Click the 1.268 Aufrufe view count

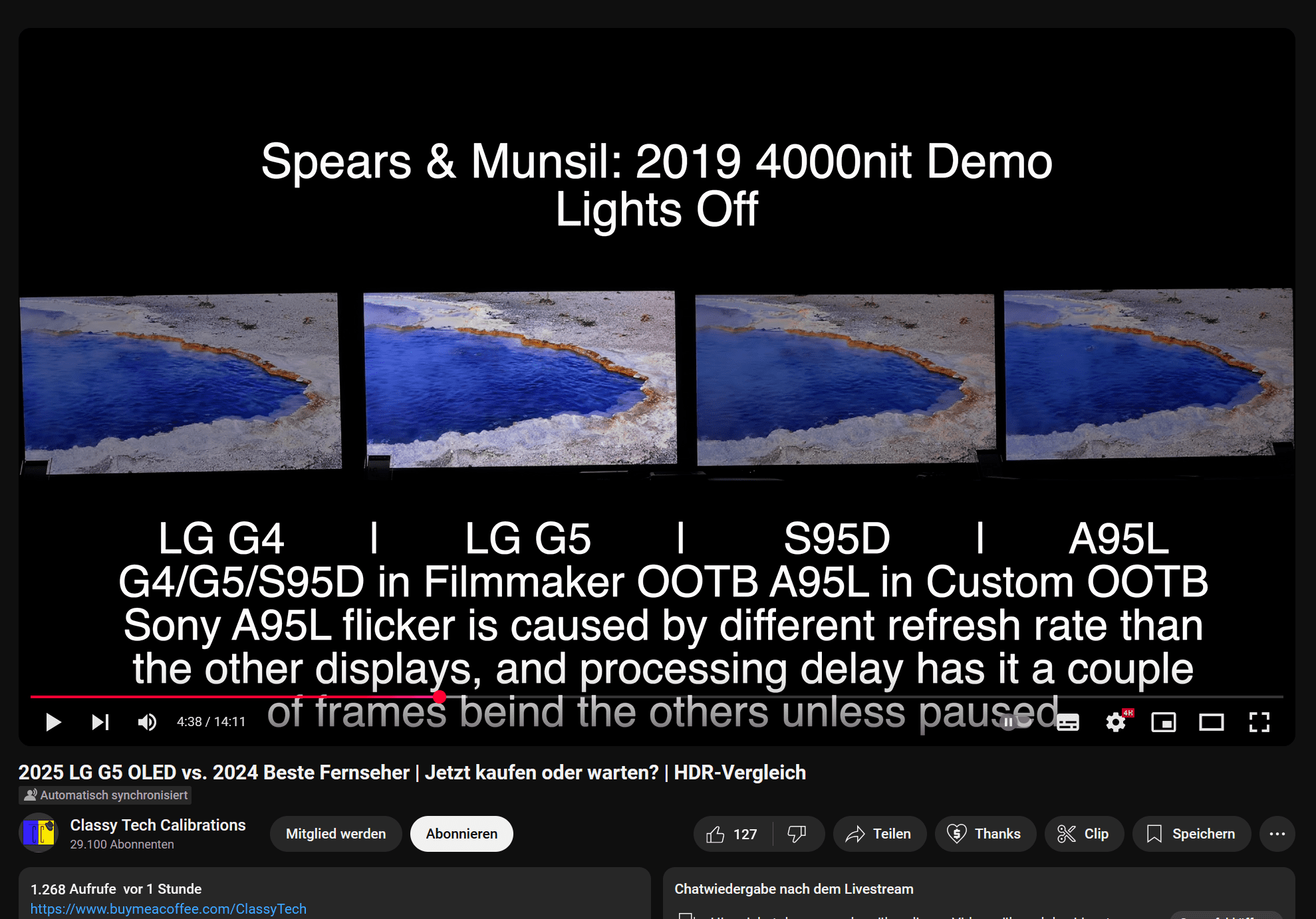tap(73, 889)
